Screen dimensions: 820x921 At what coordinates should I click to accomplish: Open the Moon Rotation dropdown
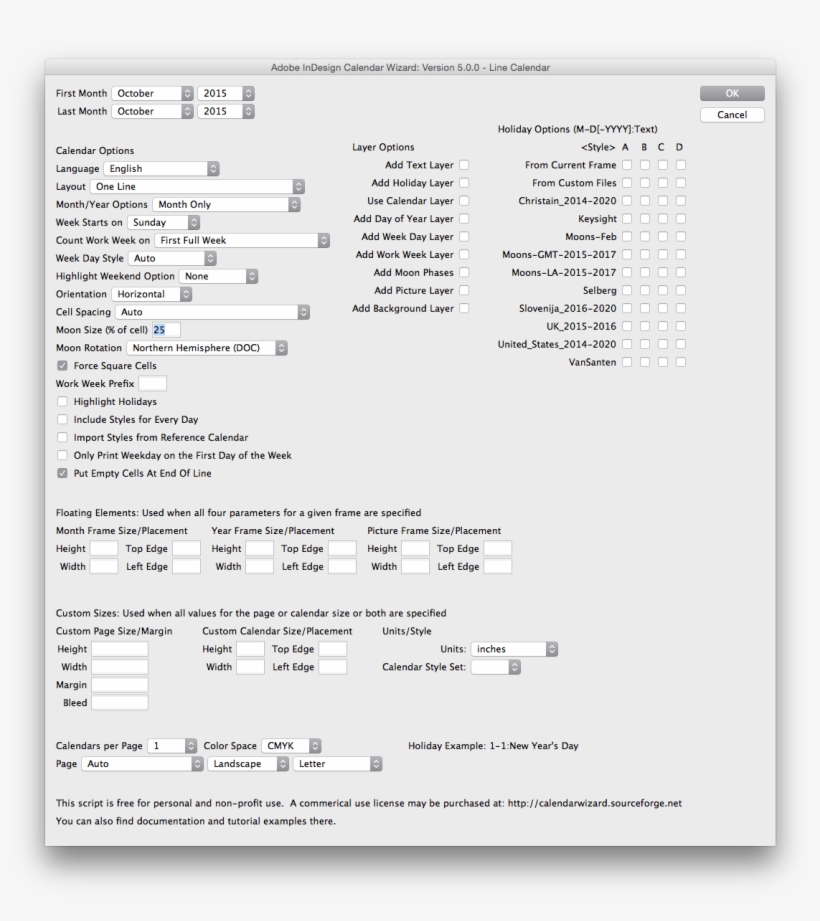(200, 347)
